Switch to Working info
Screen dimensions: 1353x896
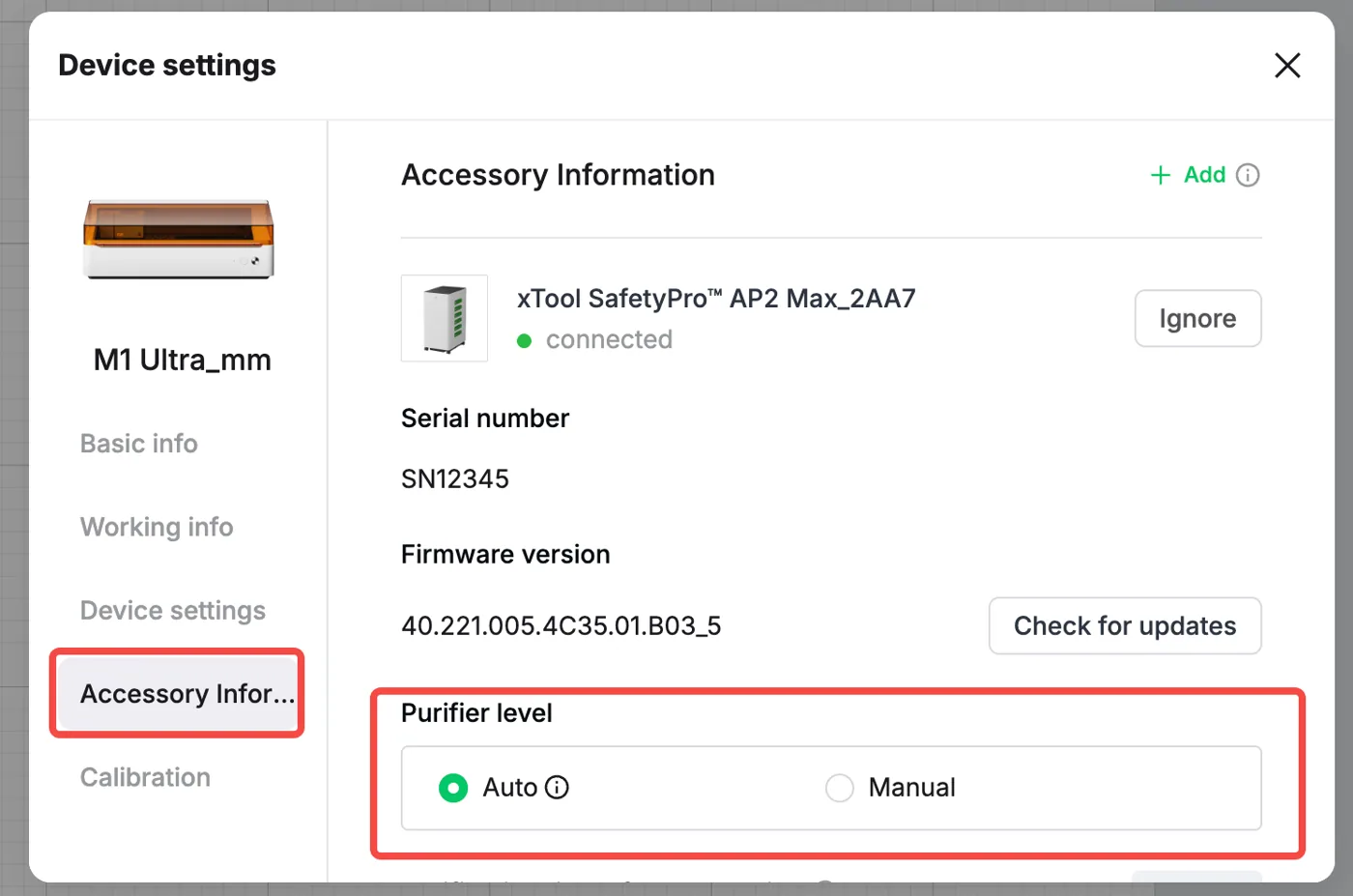pos(157,527)
